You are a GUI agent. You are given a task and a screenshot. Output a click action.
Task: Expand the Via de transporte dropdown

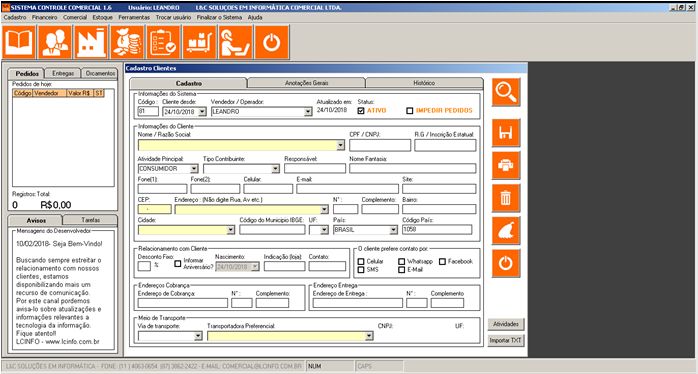point(198,336)
